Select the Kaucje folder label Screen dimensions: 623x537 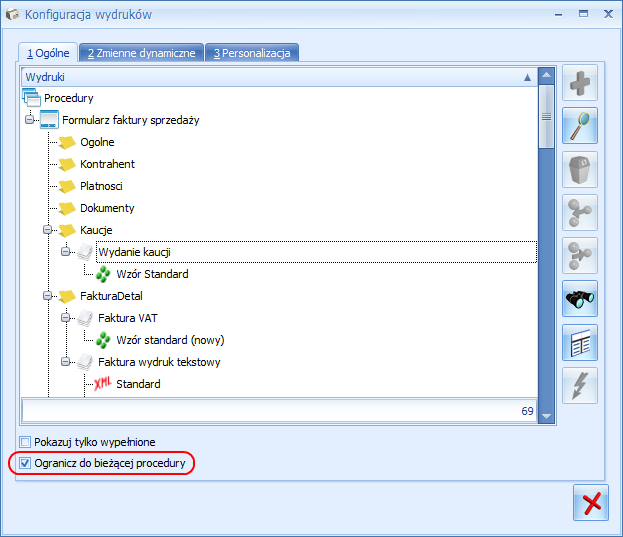pyautogui.click(x=96, y=230)
